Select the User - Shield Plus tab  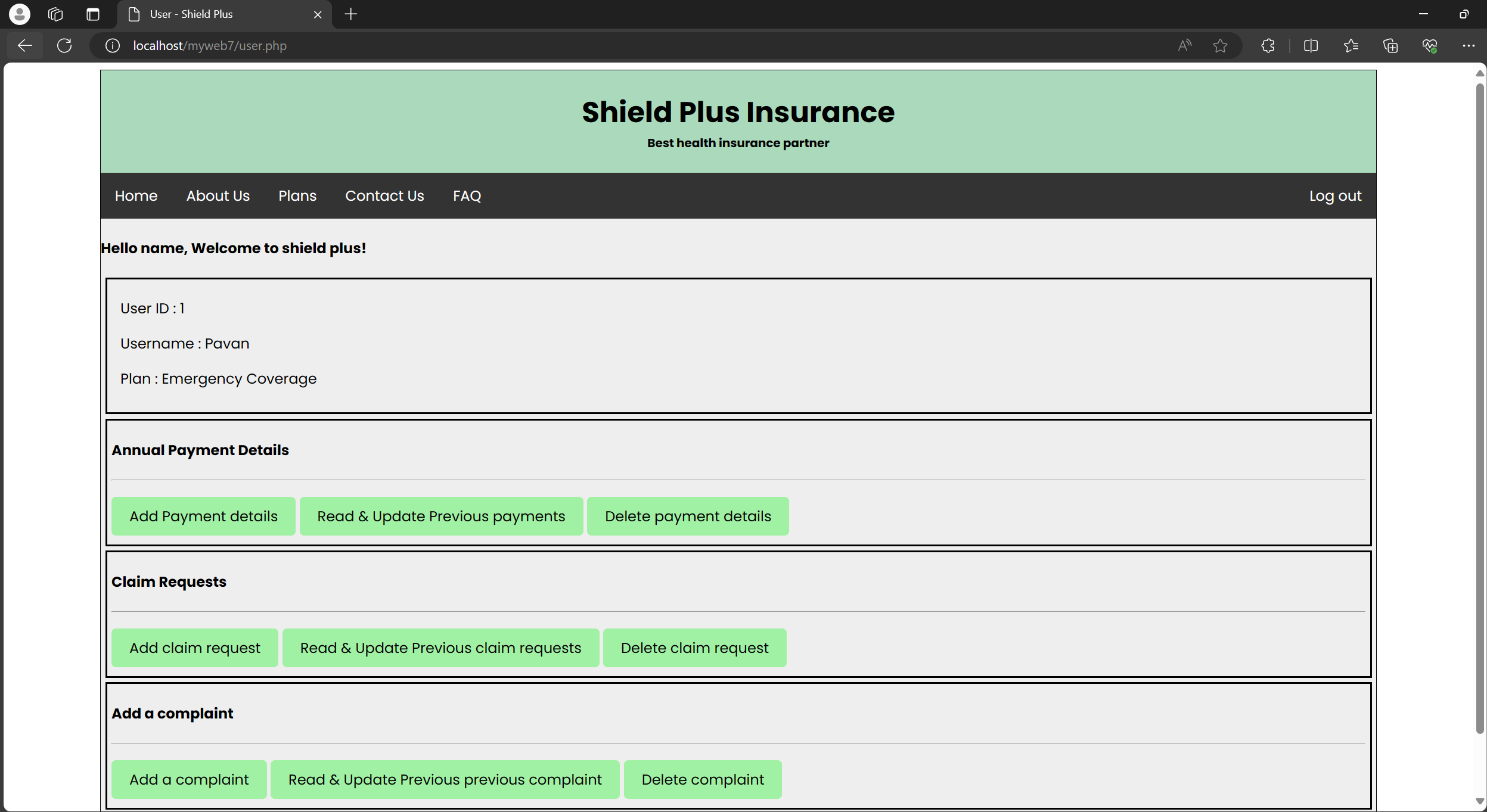click(224, 14)
